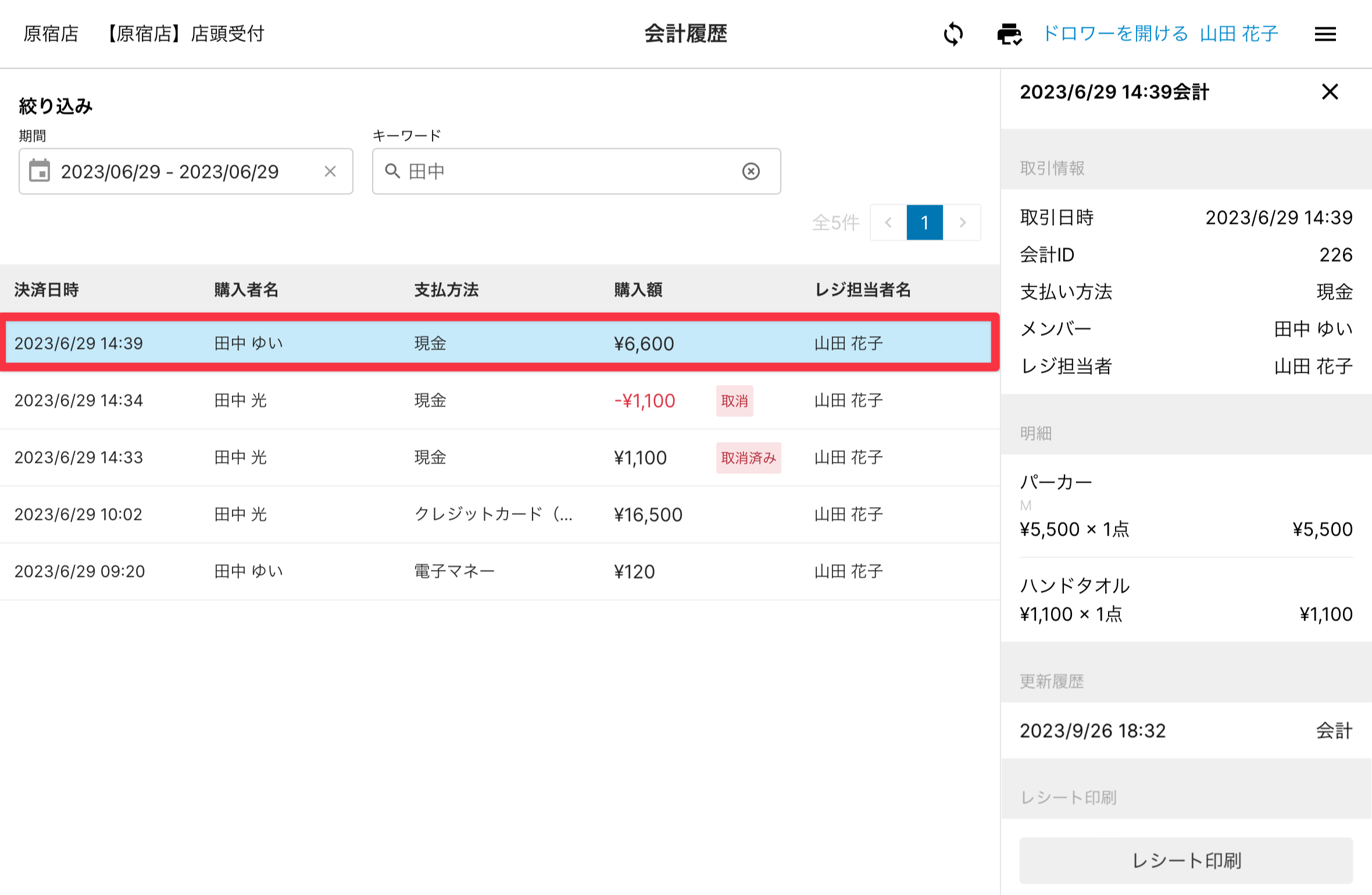Viewport: 1372px width, 895px height.
Task: Click ドロワーを開ける link
Action: pyautogui.click(x=1115, y=34)
